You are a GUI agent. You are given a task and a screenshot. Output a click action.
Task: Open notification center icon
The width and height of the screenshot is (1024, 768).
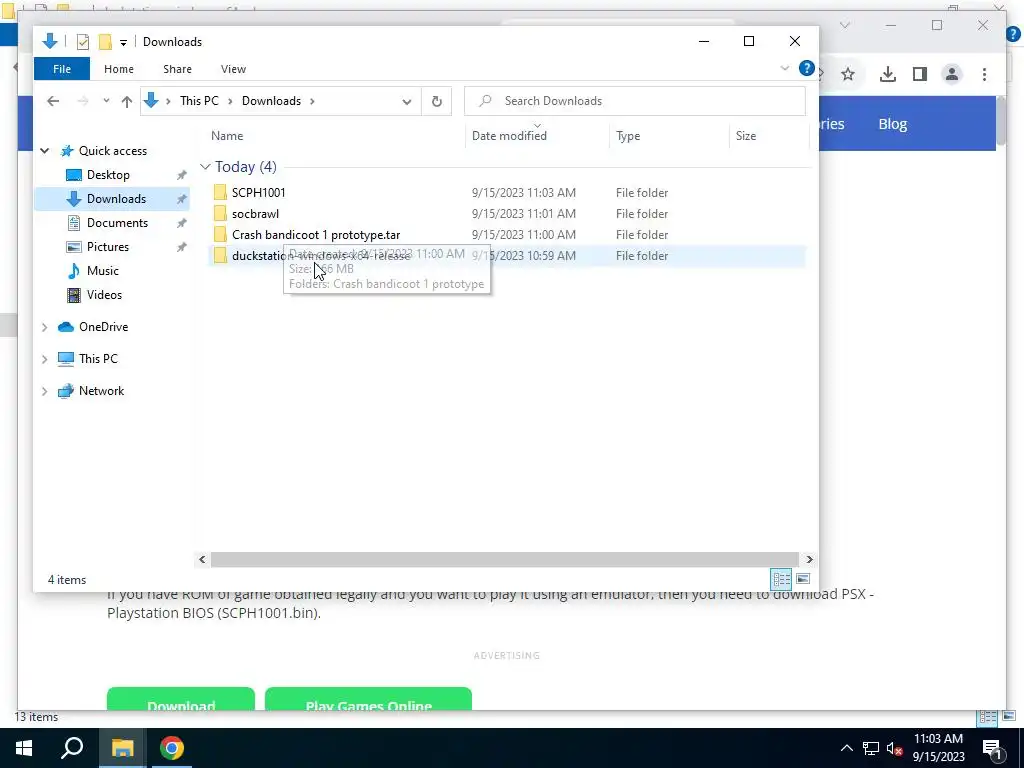click(x=993, y=748)
